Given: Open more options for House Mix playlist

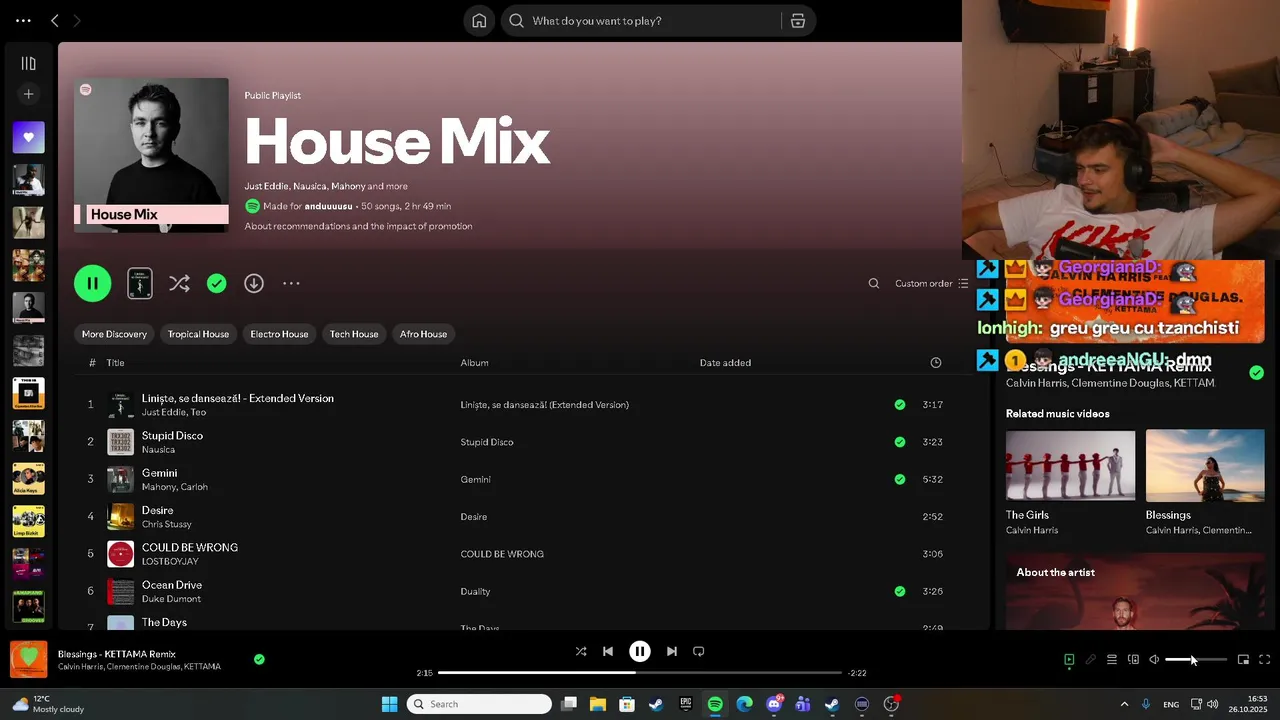Looking at the screenshot, I should pos(291,284).
